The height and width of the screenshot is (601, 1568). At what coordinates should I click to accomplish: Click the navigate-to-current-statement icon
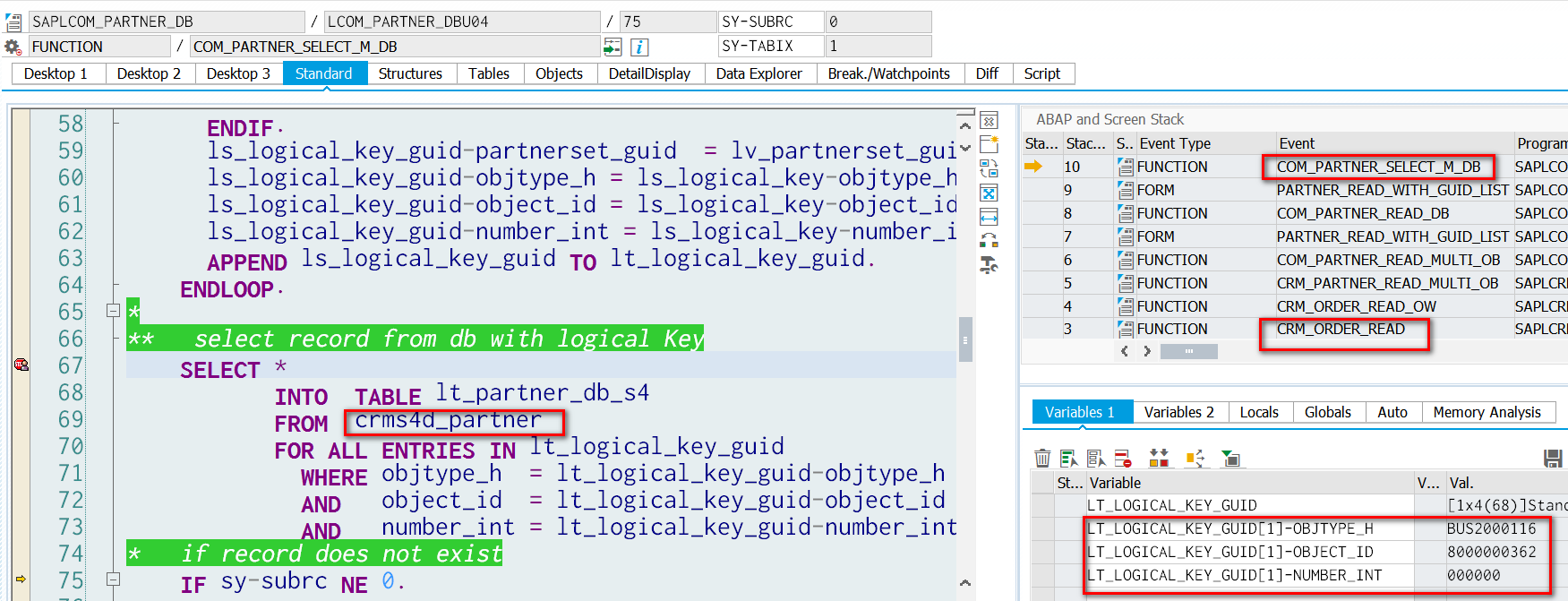coord(613,47)
